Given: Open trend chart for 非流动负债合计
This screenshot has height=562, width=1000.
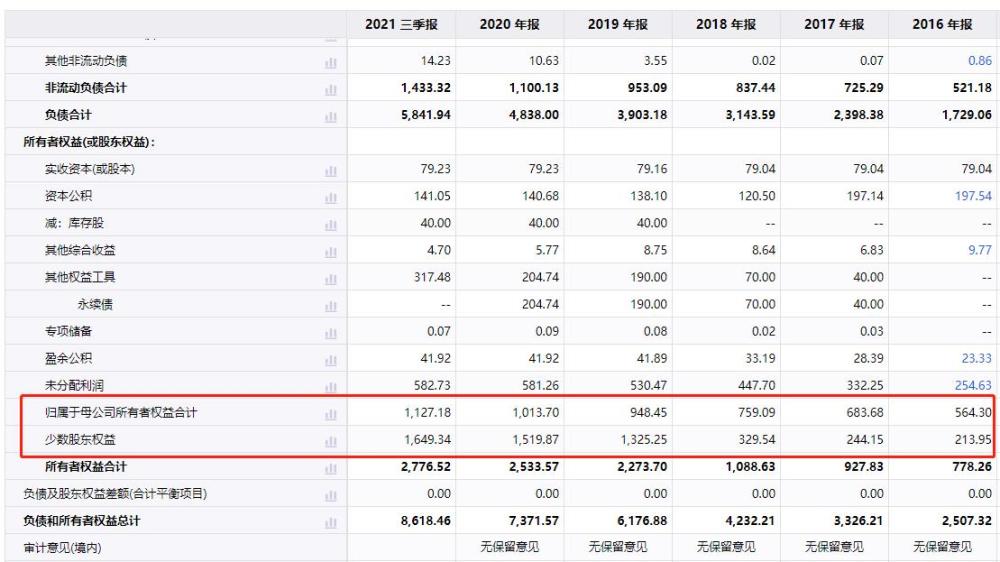Looking at the screenshot, I should [x=330, y=89].
